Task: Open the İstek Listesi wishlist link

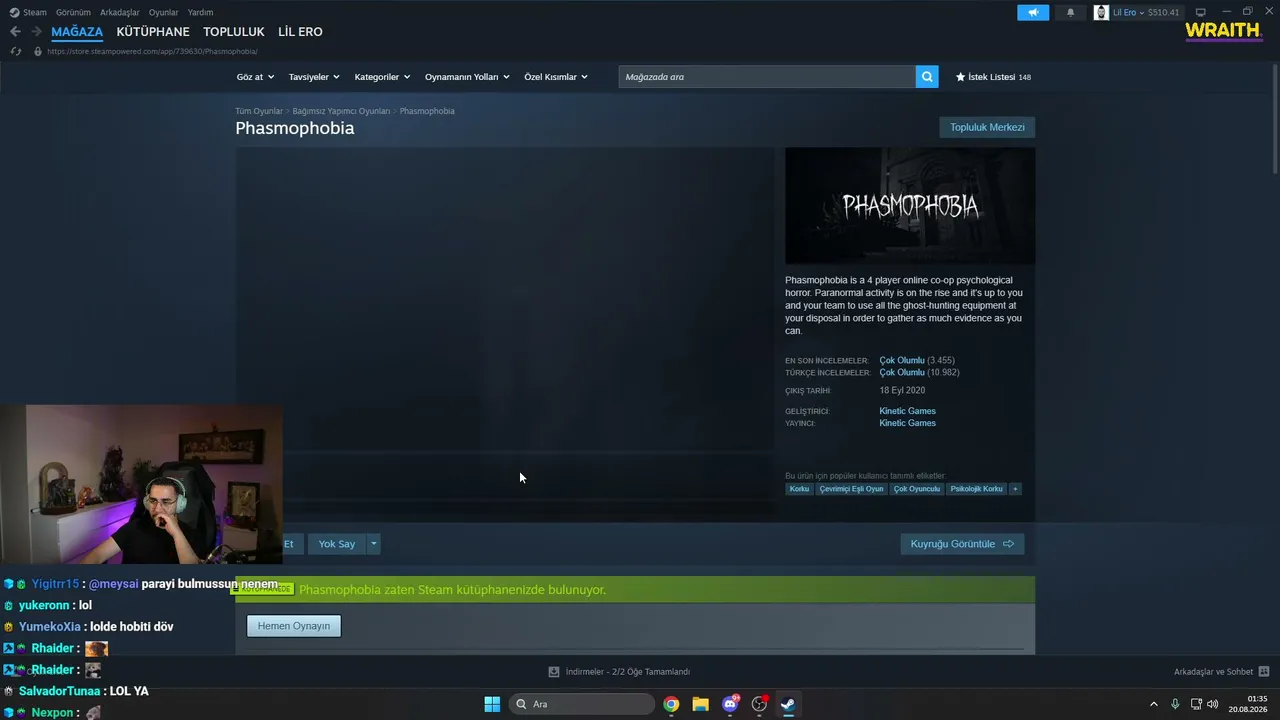Action: (x=993, y=77)
